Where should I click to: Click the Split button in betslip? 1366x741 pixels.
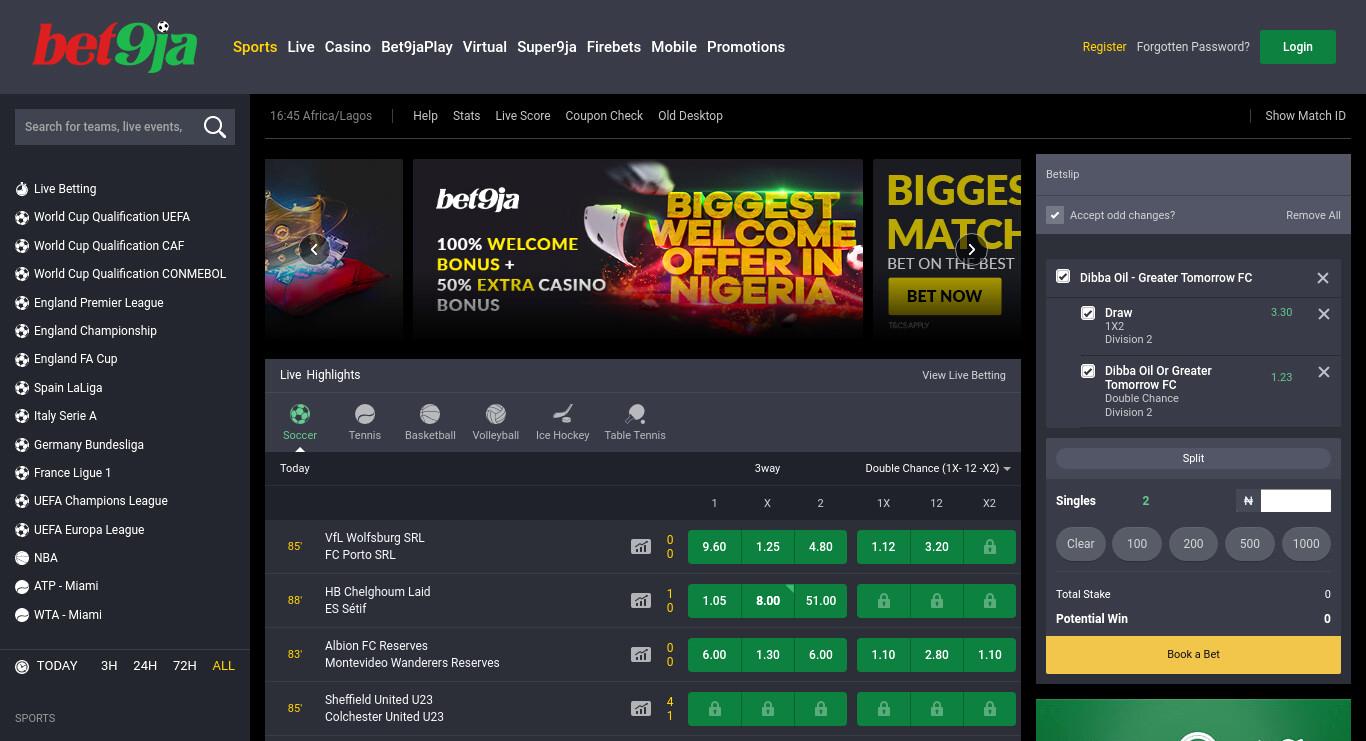point(1193,458)
